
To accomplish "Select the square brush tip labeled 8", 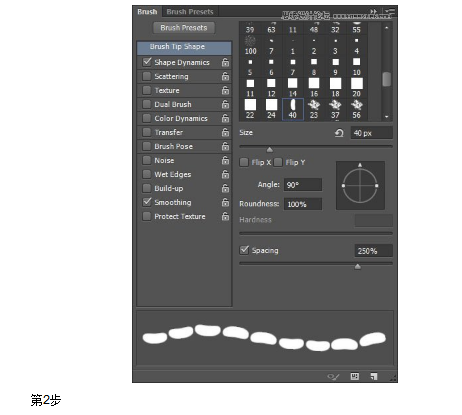I will [x=314, y=67].
